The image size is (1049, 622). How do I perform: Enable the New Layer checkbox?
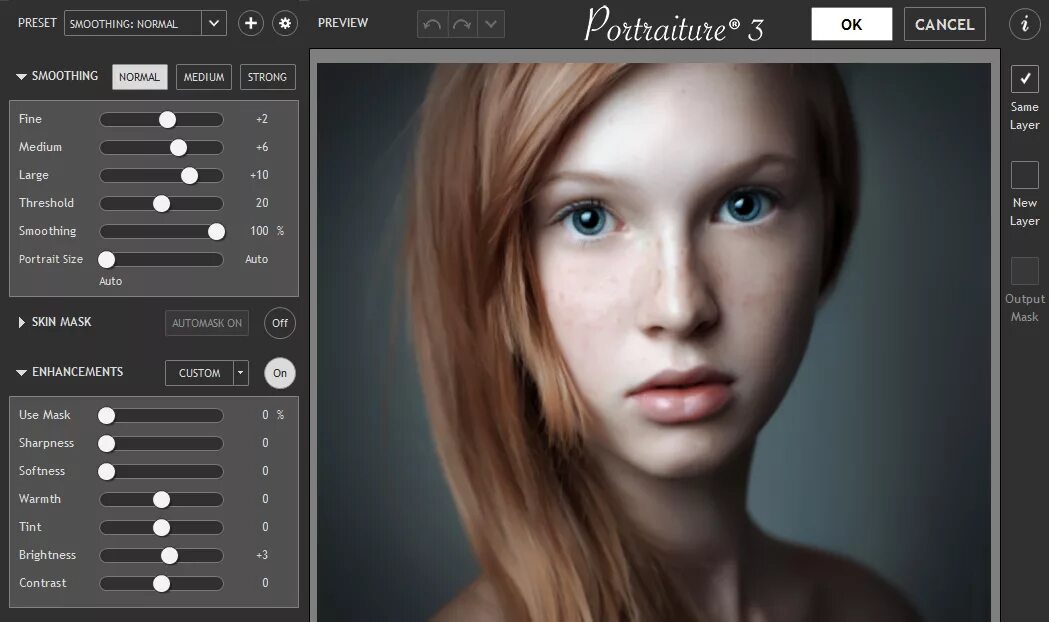click(x=1024, y=175)
